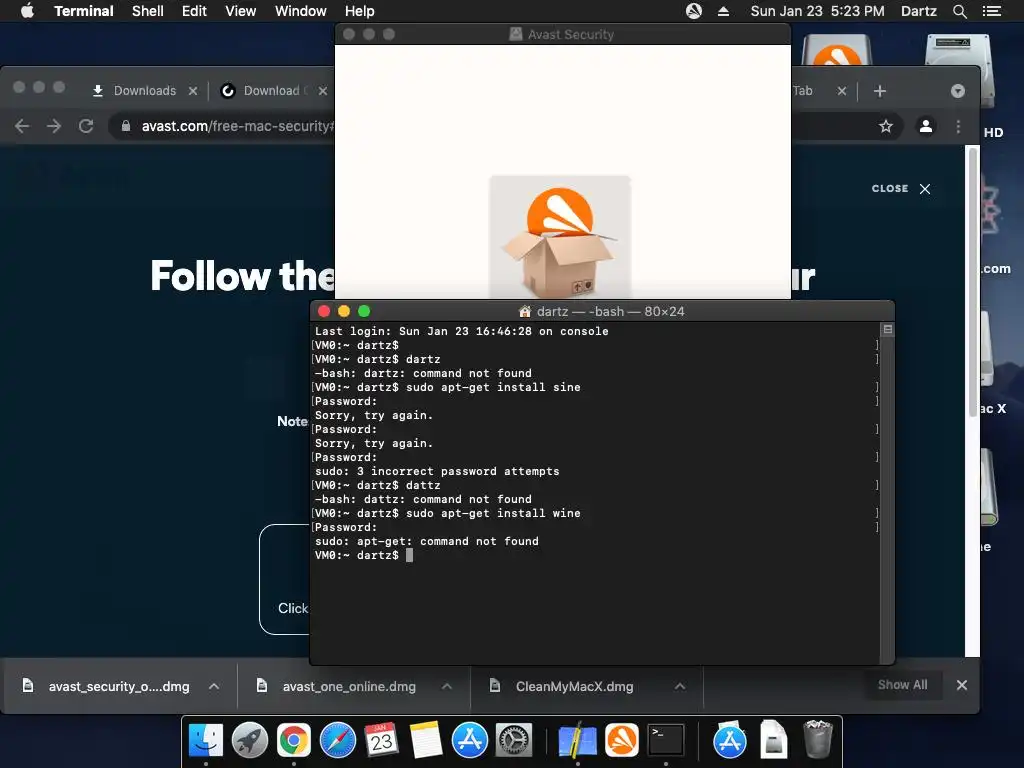Switch to the Download tab with Avast logo
The width and height of the screenshot is (1024, 768).
[x=271, y=91]
